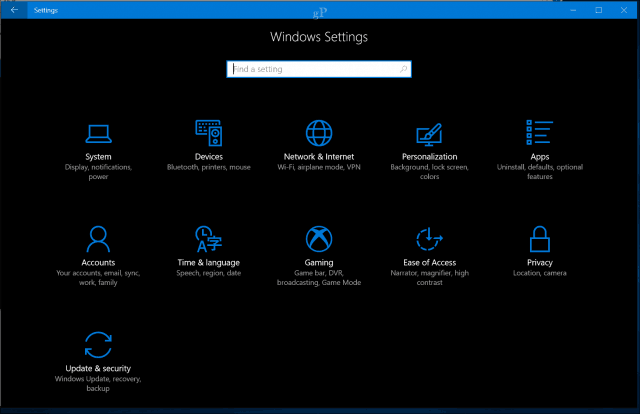Close the Settings window
This screenshot has height=414, width=640.
[x=624, y=10]
